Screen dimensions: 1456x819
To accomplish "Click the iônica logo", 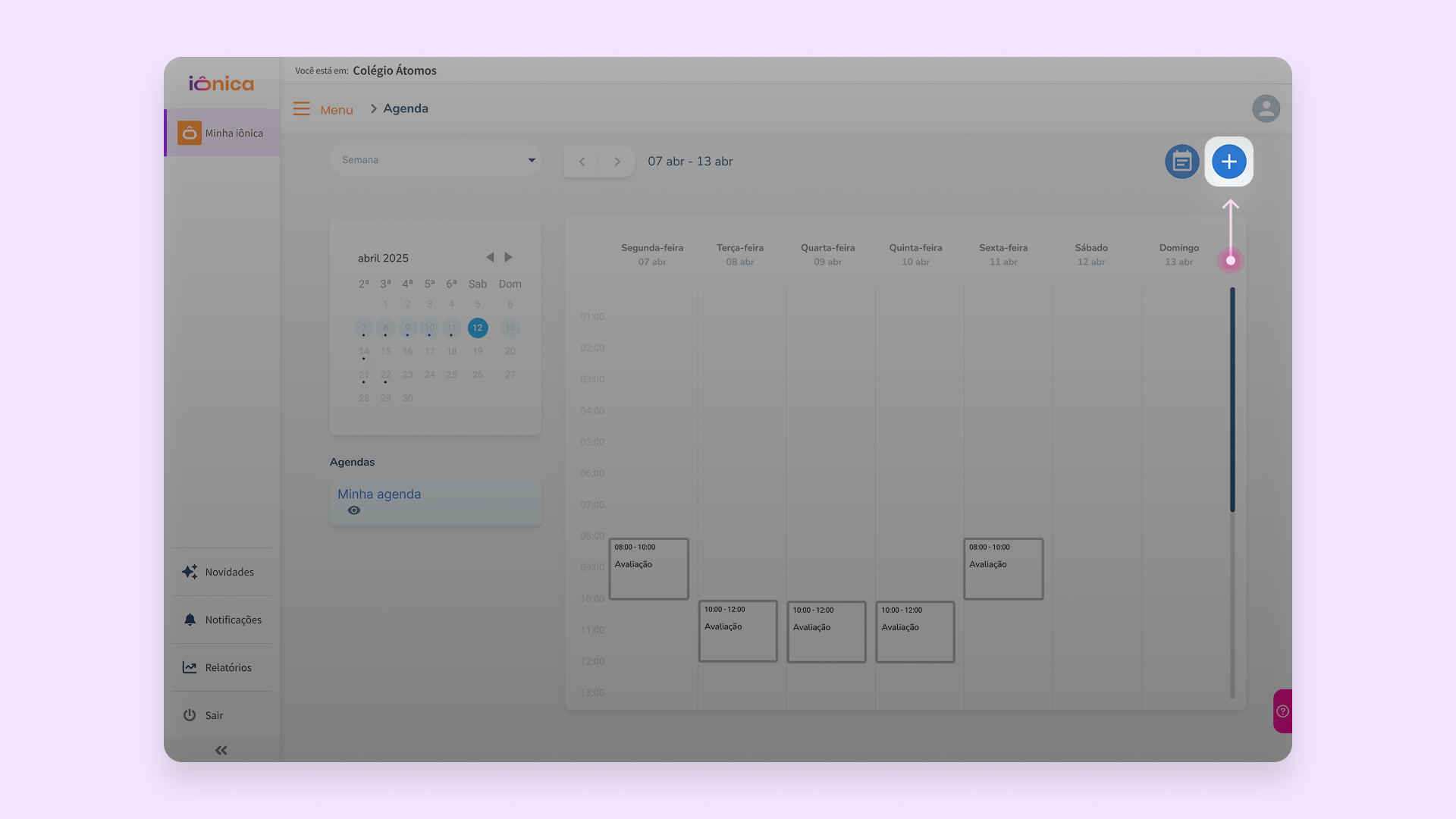I will (x=221, y=83).
